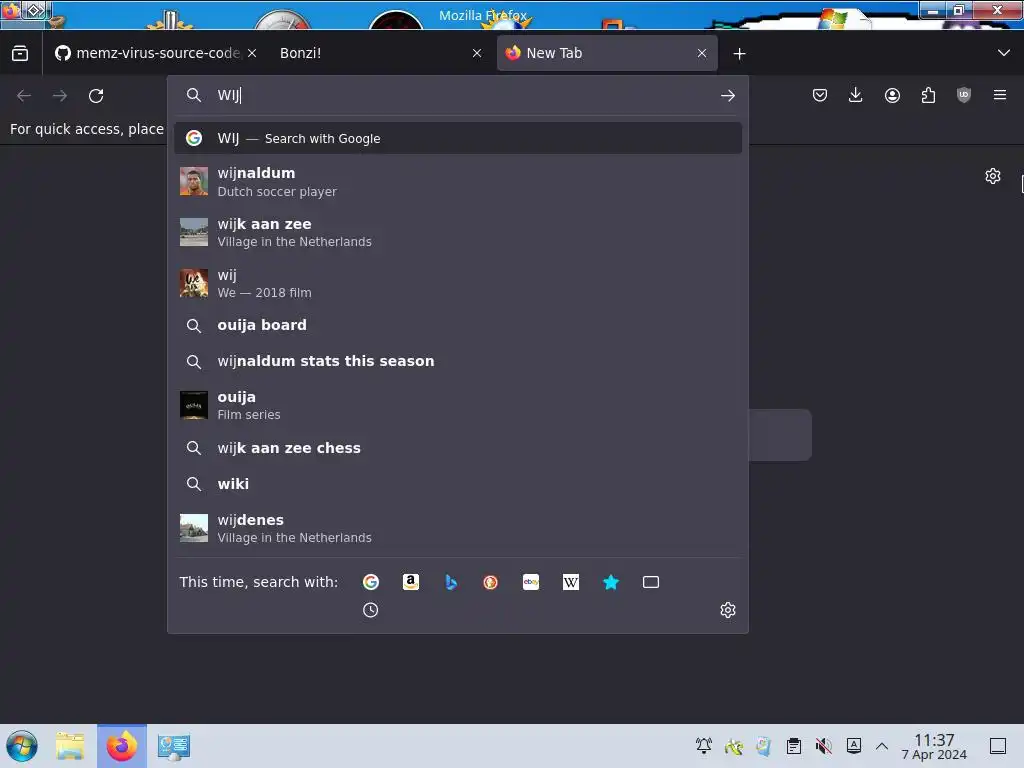Open the notifications bell tray icon

(x=704, y=746)
